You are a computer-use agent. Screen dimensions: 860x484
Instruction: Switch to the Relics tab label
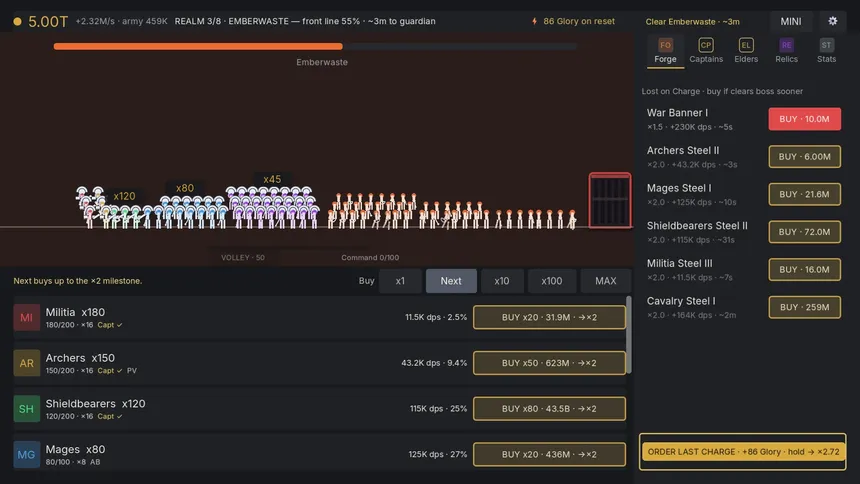pyautogui.click(x=786, y=59)
